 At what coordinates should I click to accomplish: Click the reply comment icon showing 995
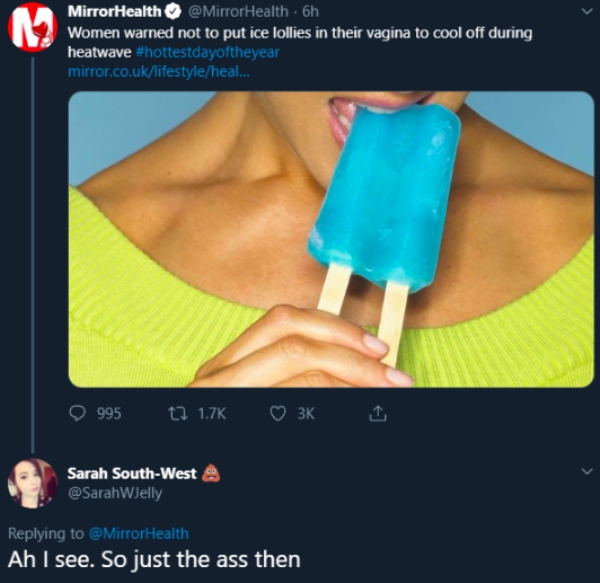[x=77, y=412]
